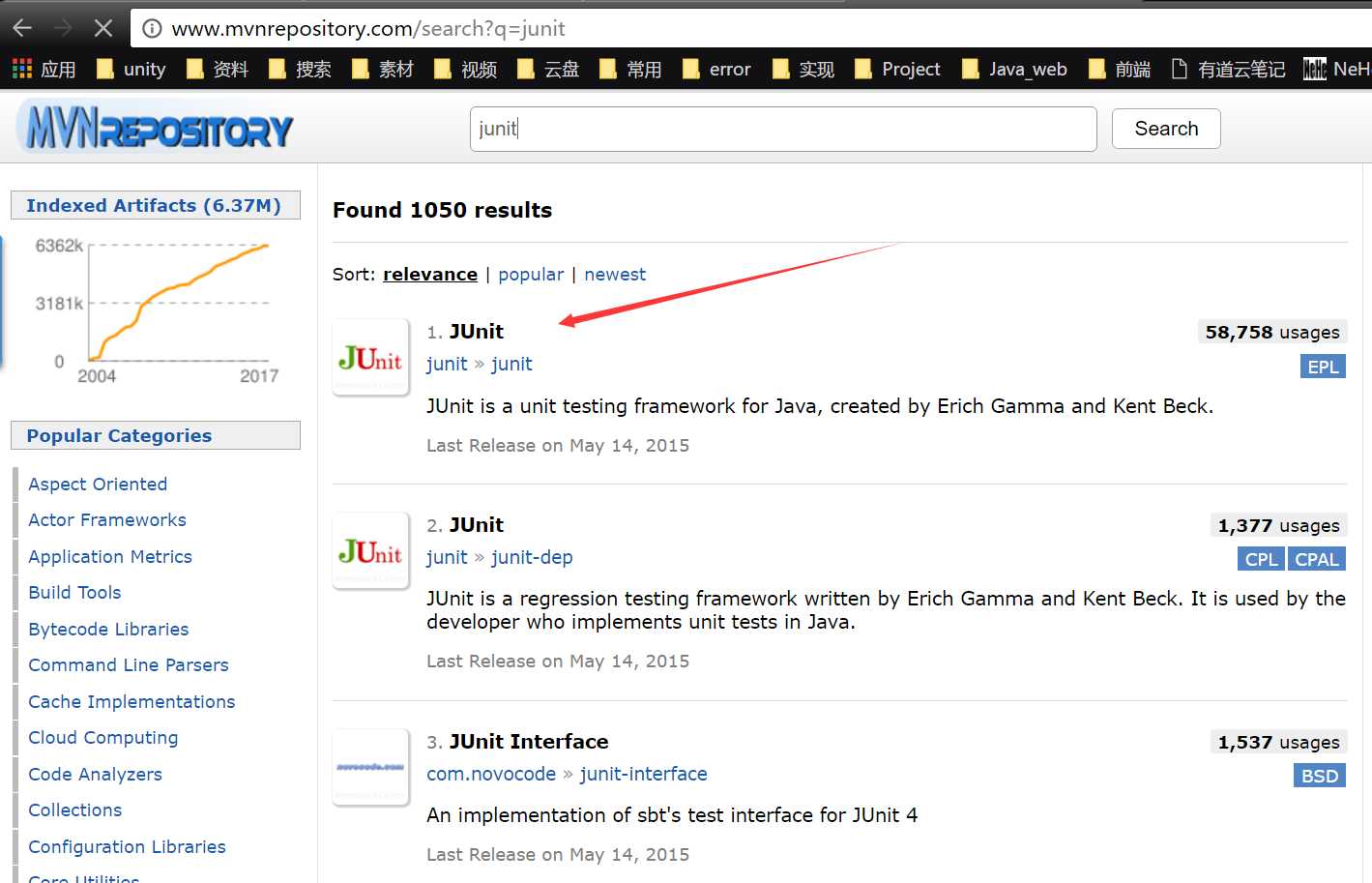Click the CPL license badge
Viewport: 1372px width, 883px height.
1261,559
